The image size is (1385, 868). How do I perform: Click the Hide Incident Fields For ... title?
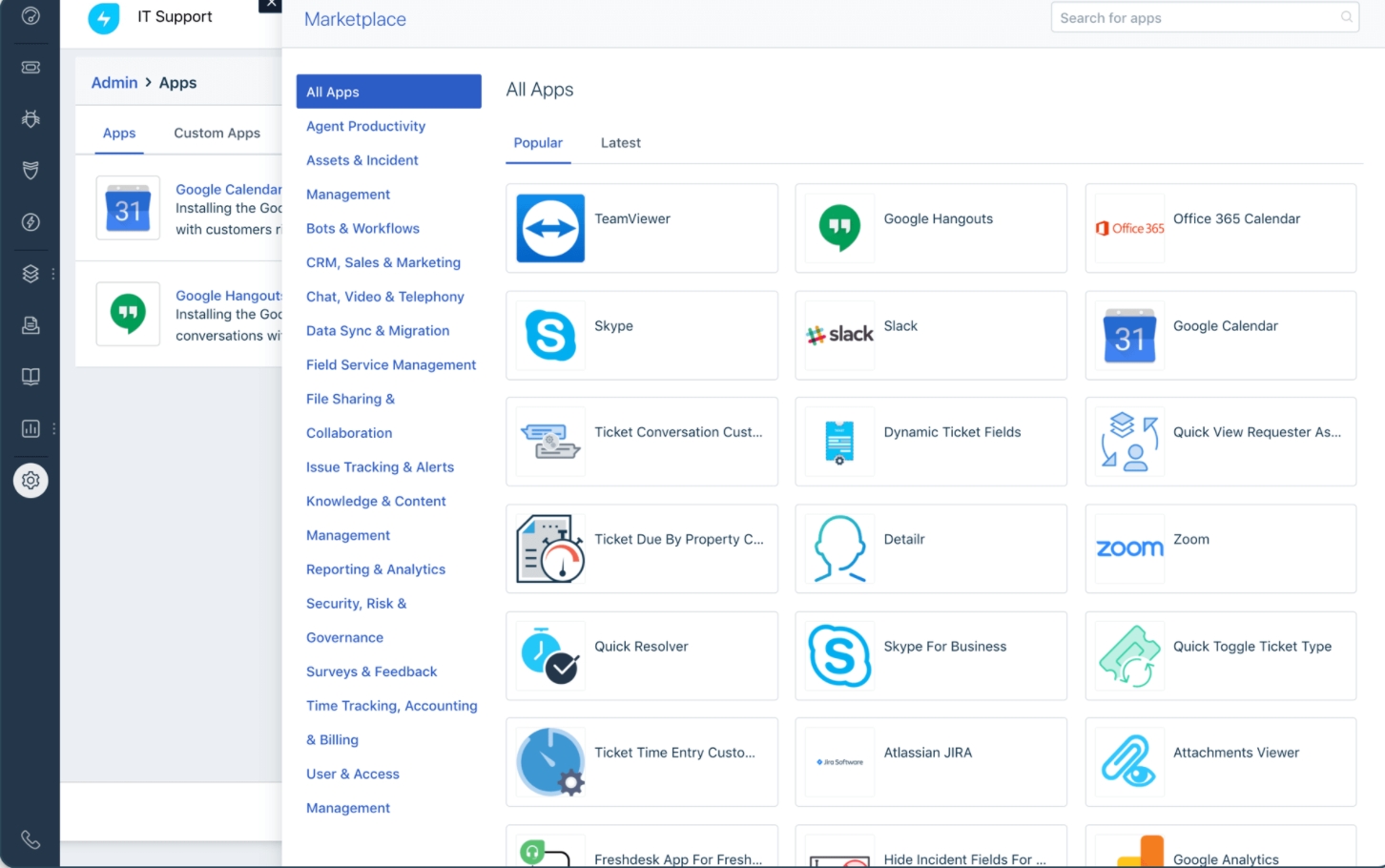click(964, 859)
